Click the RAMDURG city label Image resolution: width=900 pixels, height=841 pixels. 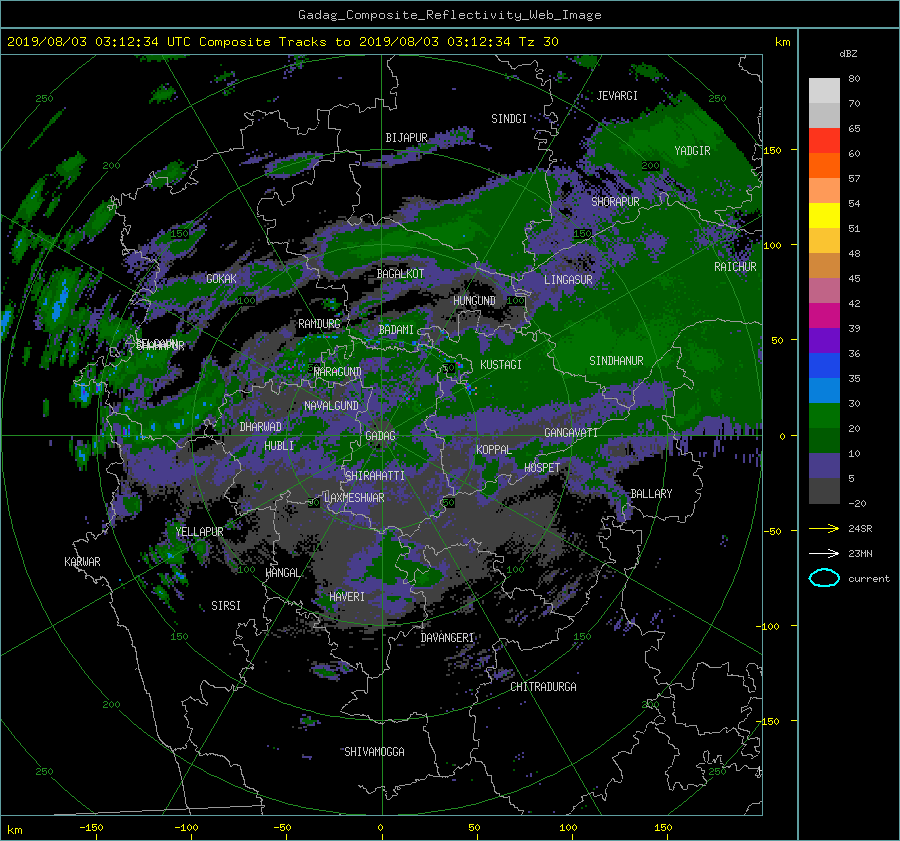(319, 324)
